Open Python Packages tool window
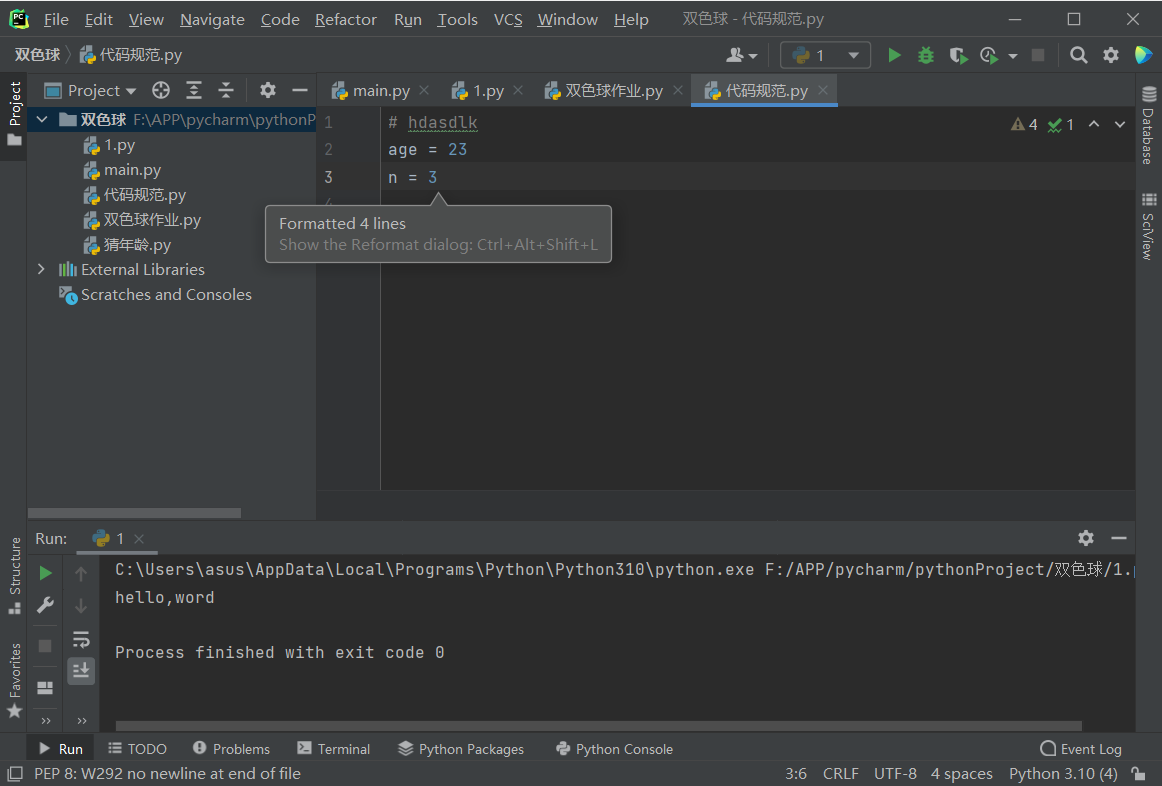The height and width of the screenshot is (786, 1162). point(461,749)
